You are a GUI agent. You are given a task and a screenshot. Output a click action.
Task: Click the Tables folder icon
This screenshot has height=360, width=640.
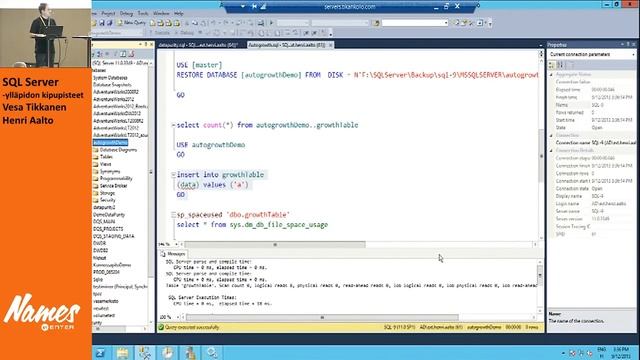pos(96,157)
